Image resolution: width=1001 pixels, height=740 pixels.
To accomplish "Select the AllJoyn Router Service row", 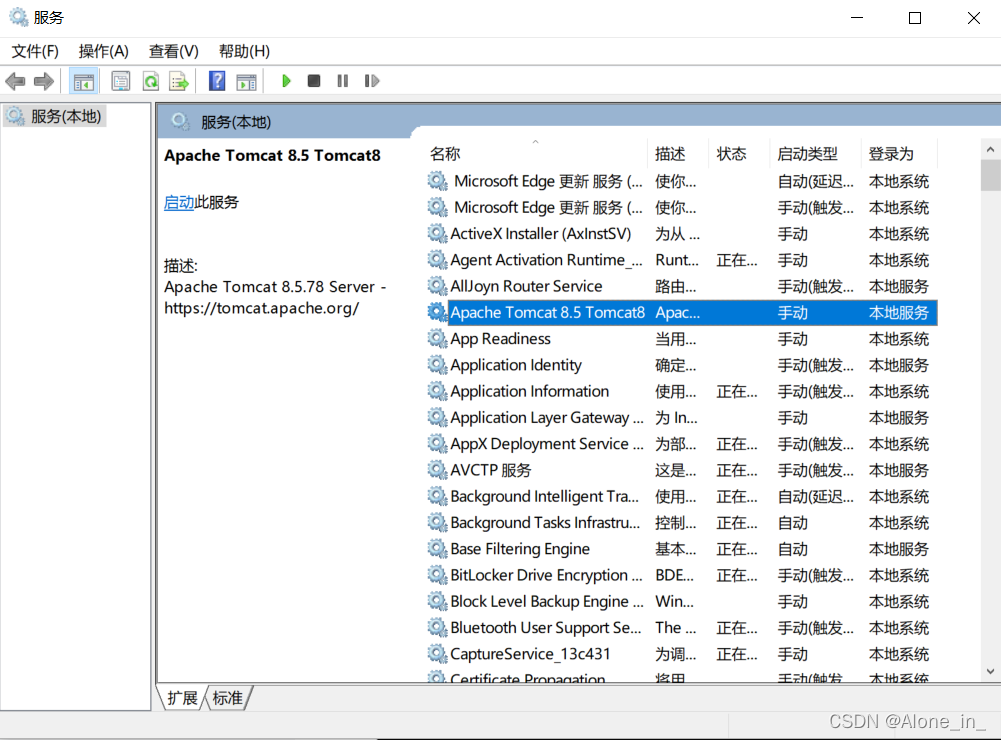I will tap(682, 286).
